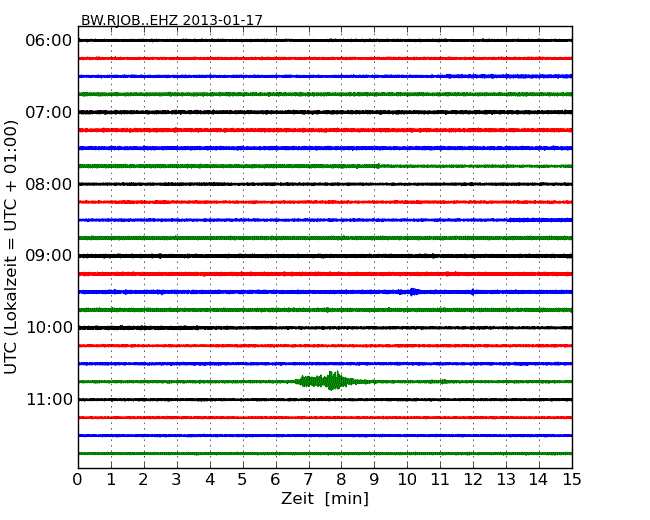This screenshot has width=650, height=520.
Task: Click the x-axis tick label 6
Action: (275, 480)
